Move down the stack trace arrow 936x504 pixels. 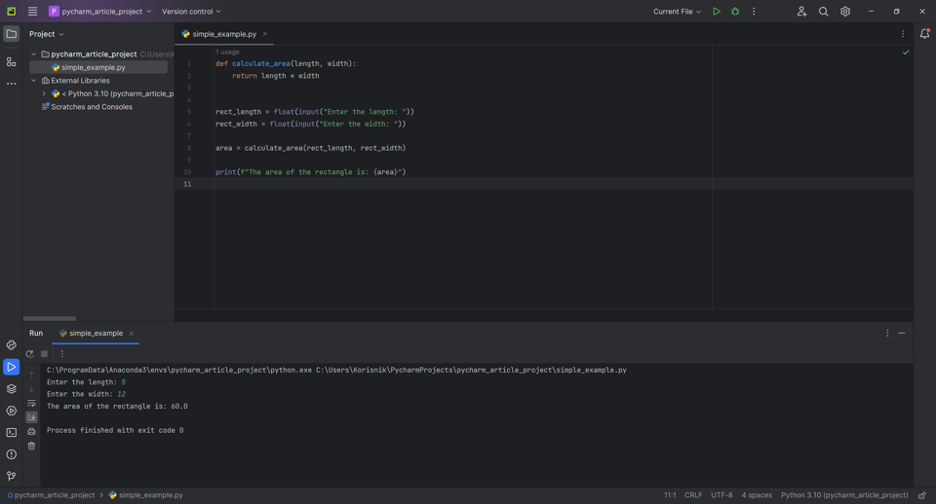tap(32, 389)
